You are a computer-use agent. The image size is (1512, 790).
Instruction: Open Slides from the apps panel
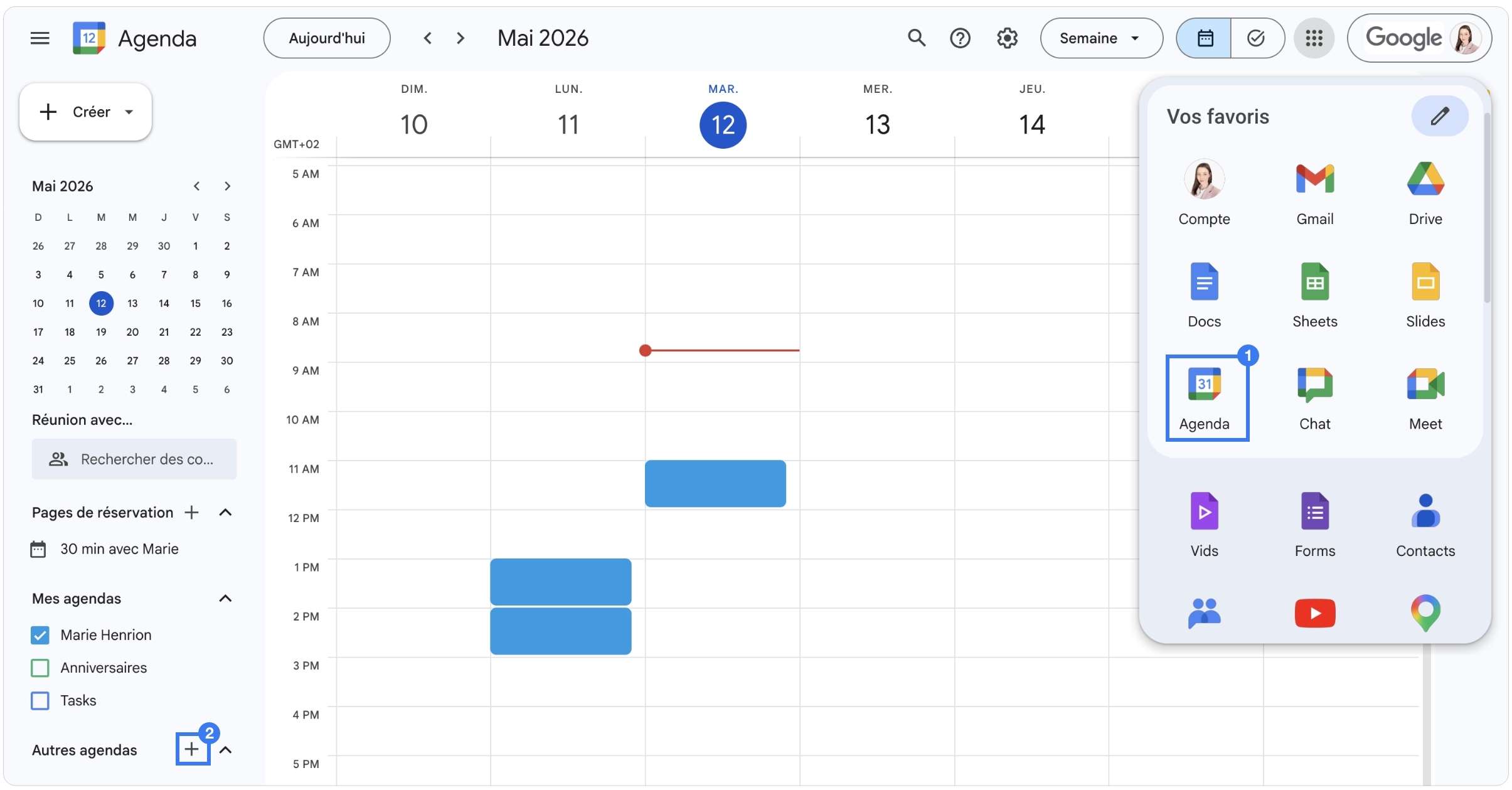point(1425,296)
